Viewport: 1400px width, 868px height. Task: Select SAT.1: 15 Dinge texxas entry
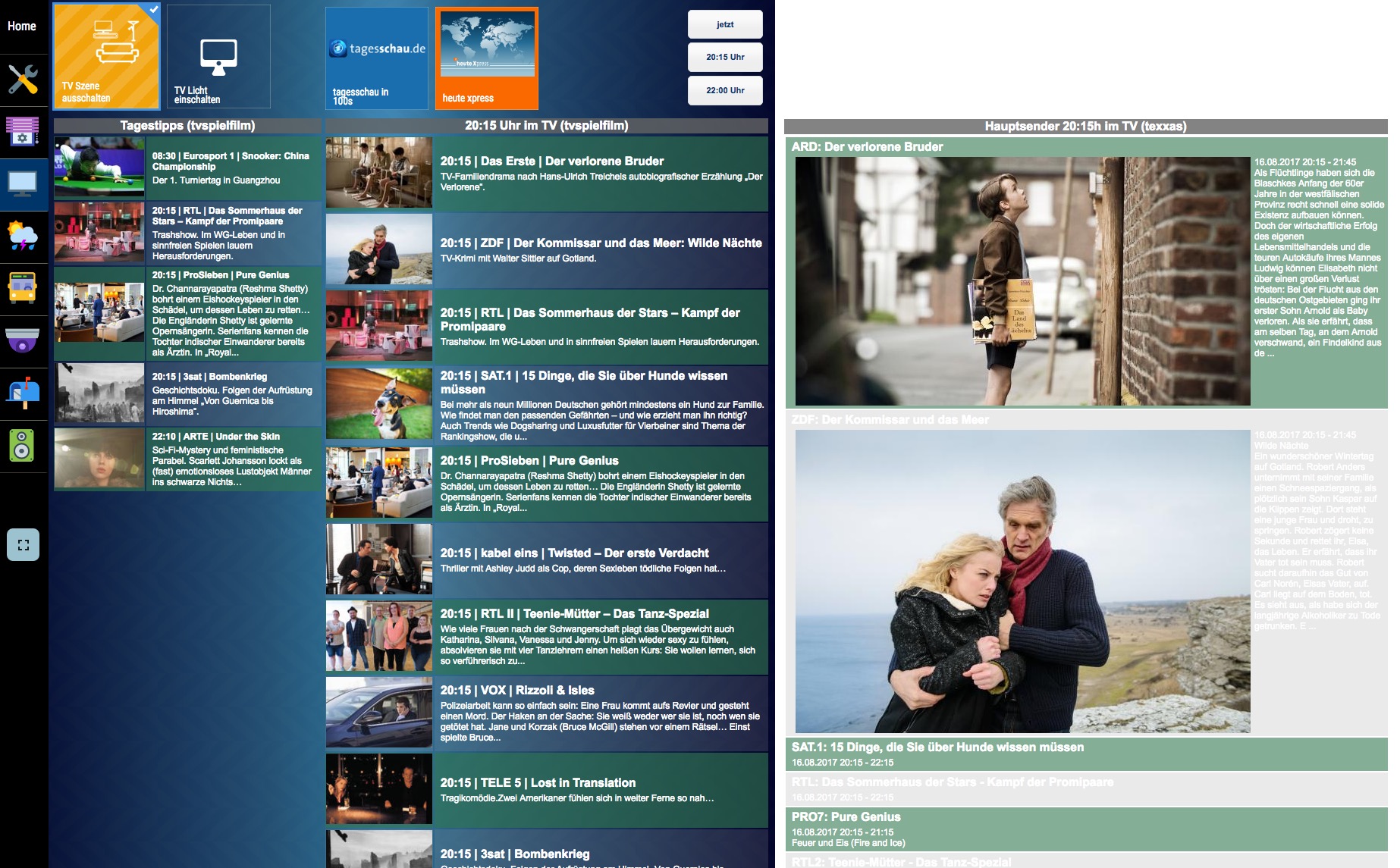tap(1086, 754)
